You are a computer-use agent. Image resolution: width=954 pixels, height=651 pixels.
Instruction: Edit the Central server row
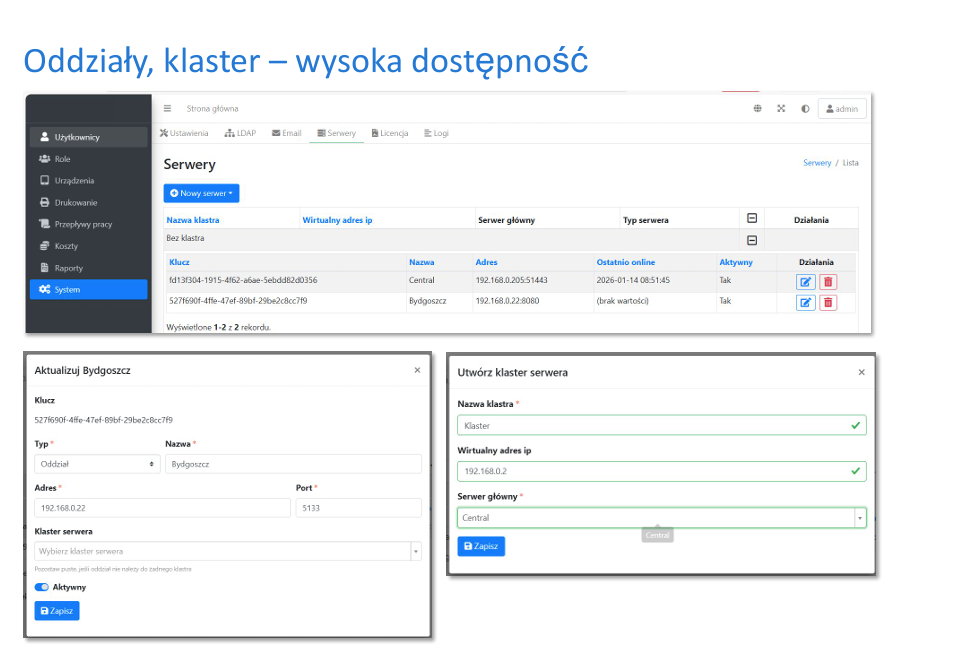pyautogui.click(x=806, y=282)
